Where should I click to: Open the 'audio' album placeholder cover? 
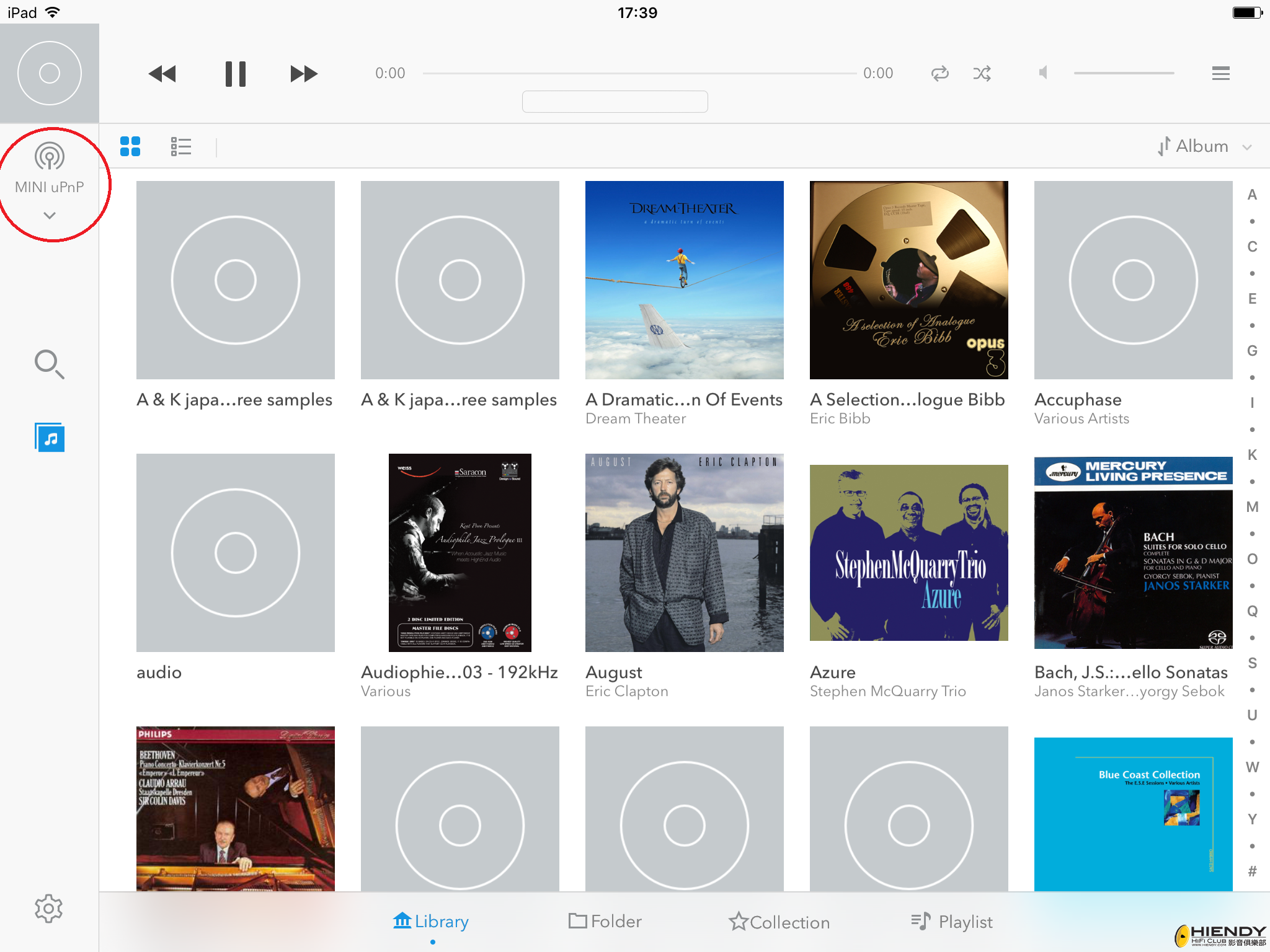click(236, 553)
